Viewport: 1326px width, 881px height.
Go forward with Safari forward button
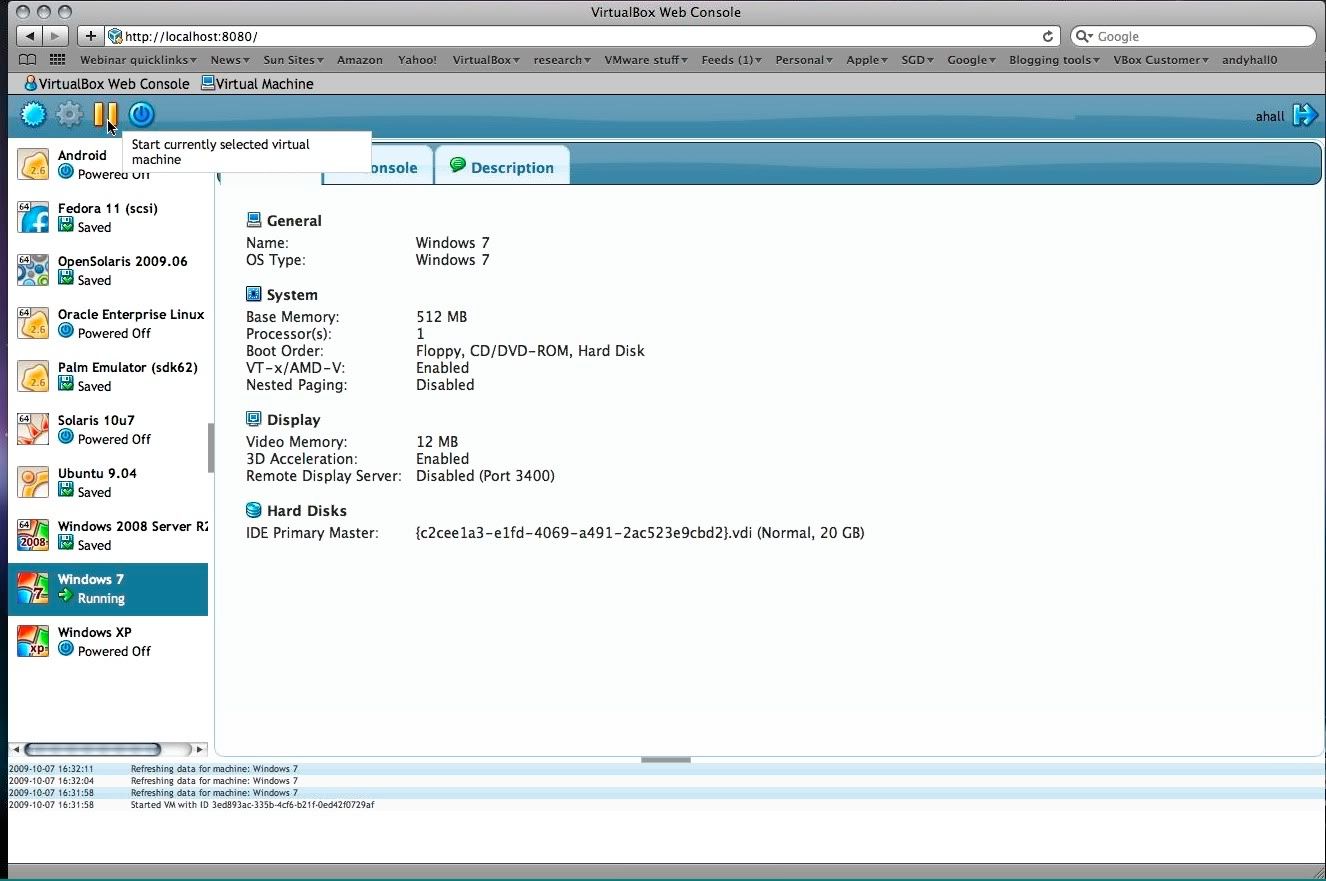pos(56,36)
